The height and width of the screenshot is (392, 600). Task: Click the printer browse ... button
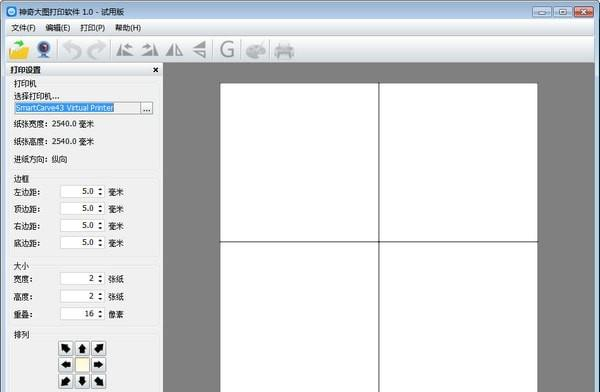(x=147, y=108)
